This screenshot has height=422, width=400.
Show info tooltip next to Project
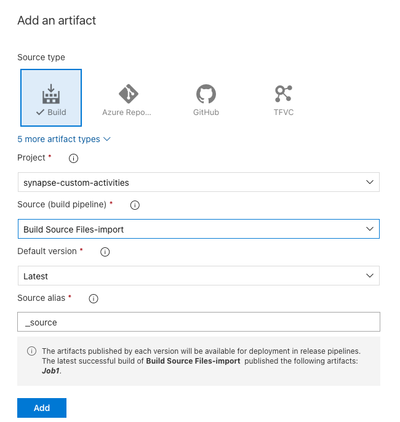73,158
